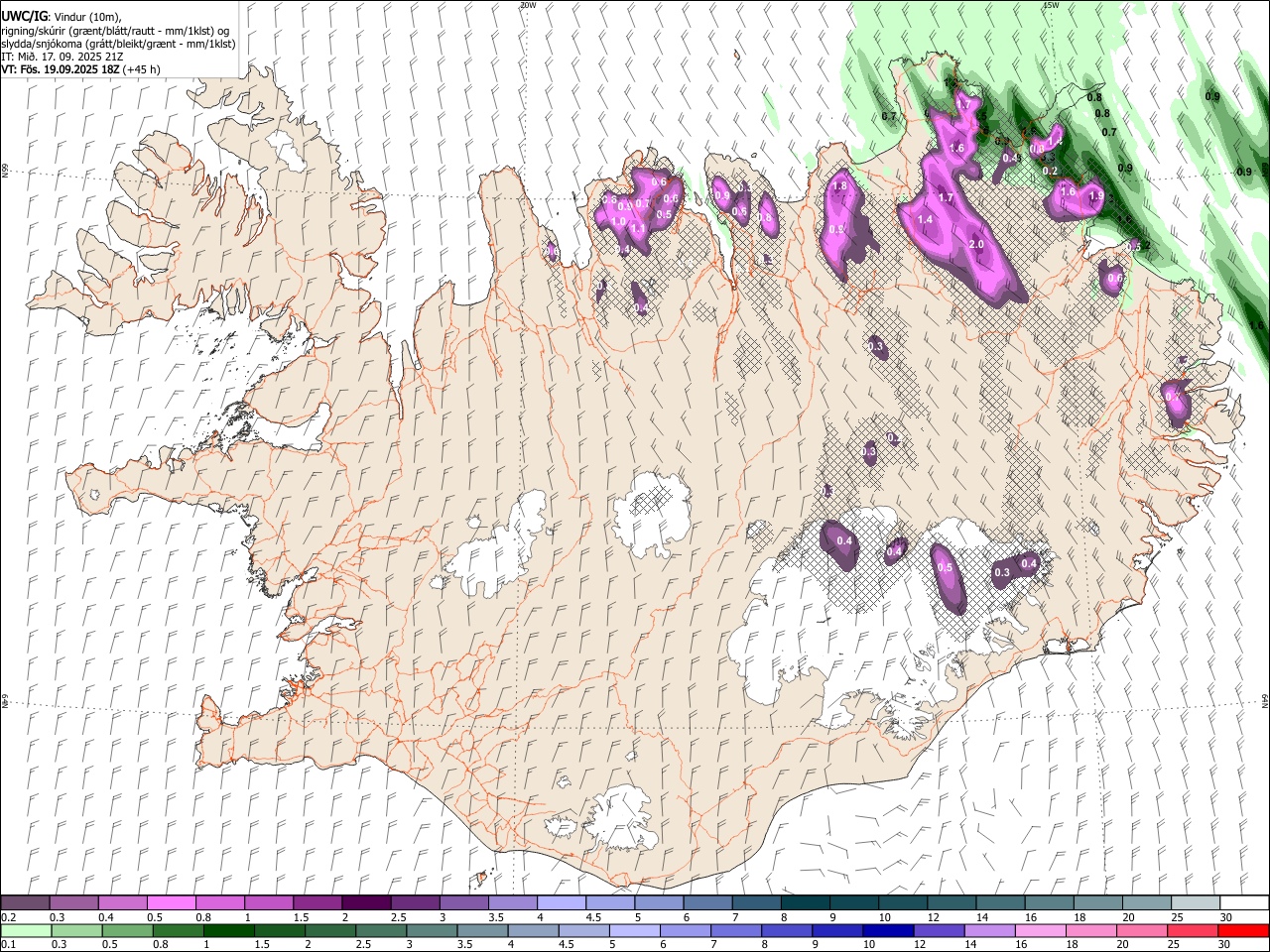Image resolution: width=1270 pixels, height=952 pixels.
Task: Click the "4.5" label in bottom legend row
Action: (567, 945)
